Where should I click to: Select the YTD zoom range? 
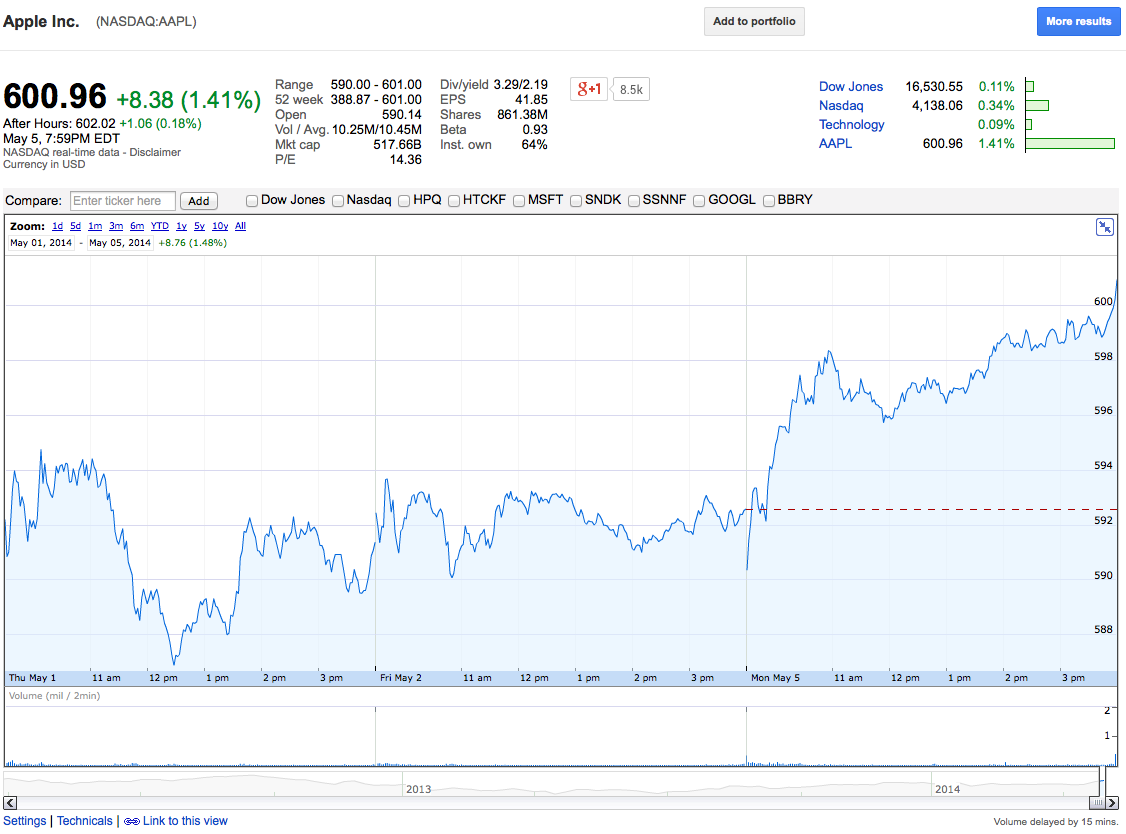coord(160,226)
